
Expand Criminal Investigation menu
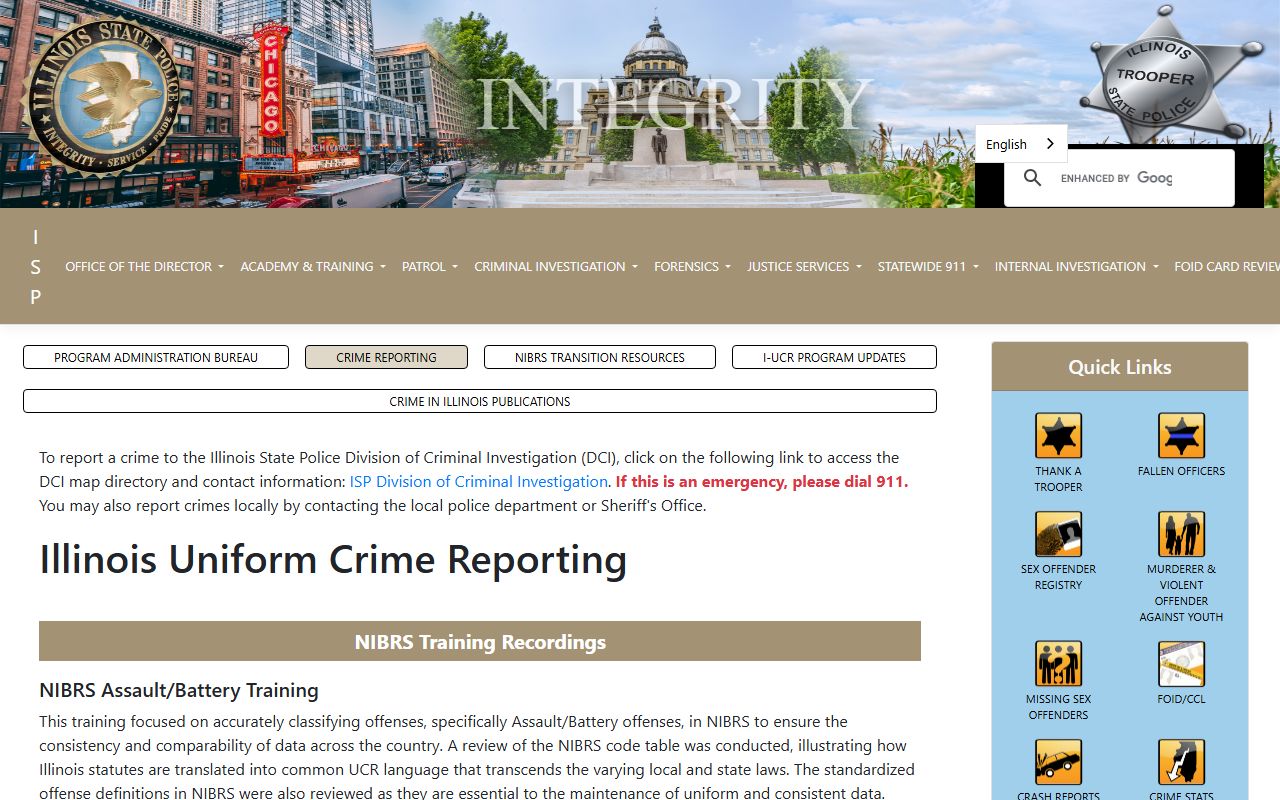coord(556,266)
